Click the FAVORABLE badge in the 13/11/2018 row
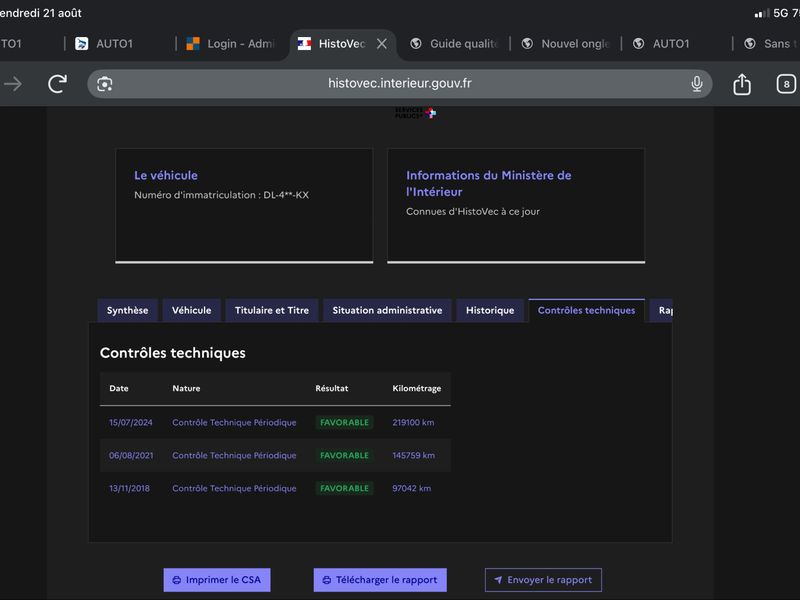The width and height of the screenshot is (800, 600). 344,488
